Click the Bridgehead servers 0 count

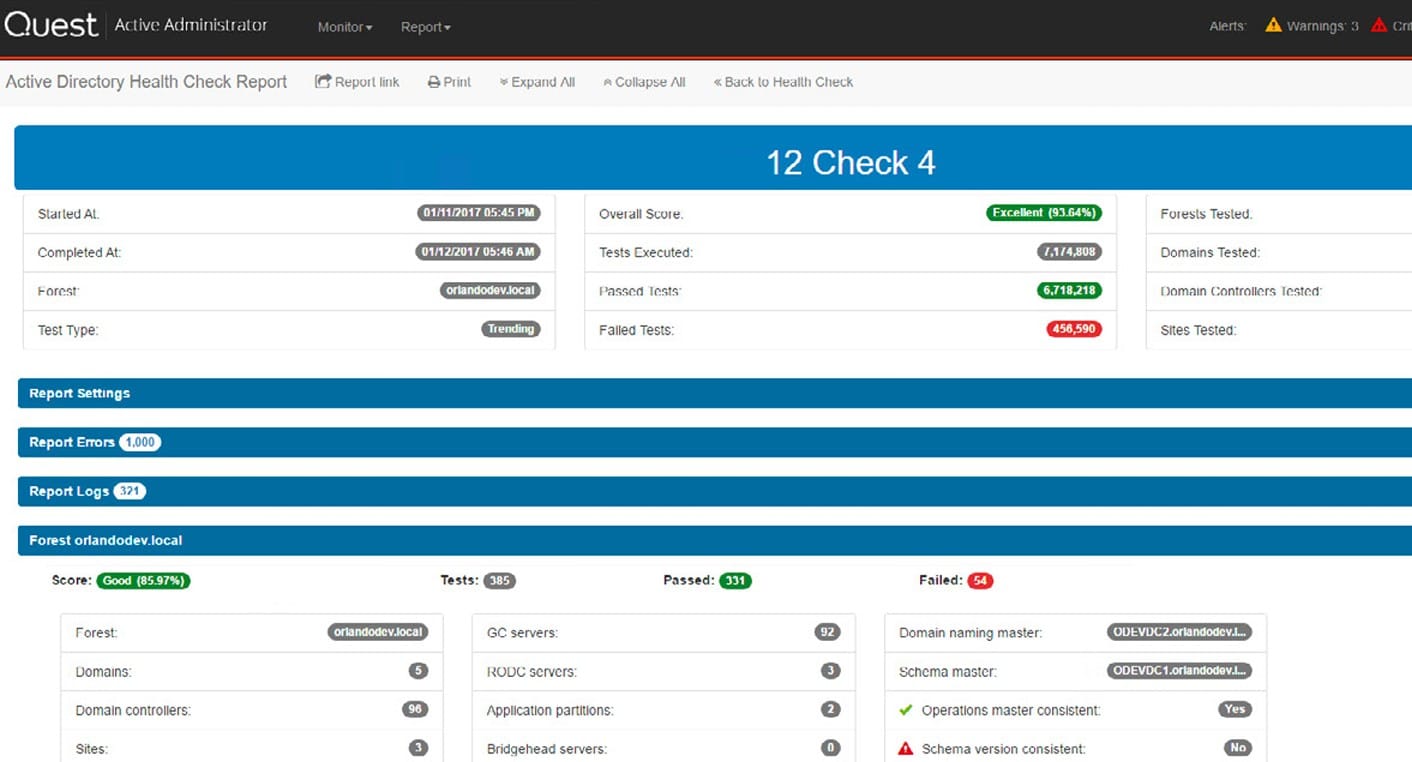[x=830, y=748]
